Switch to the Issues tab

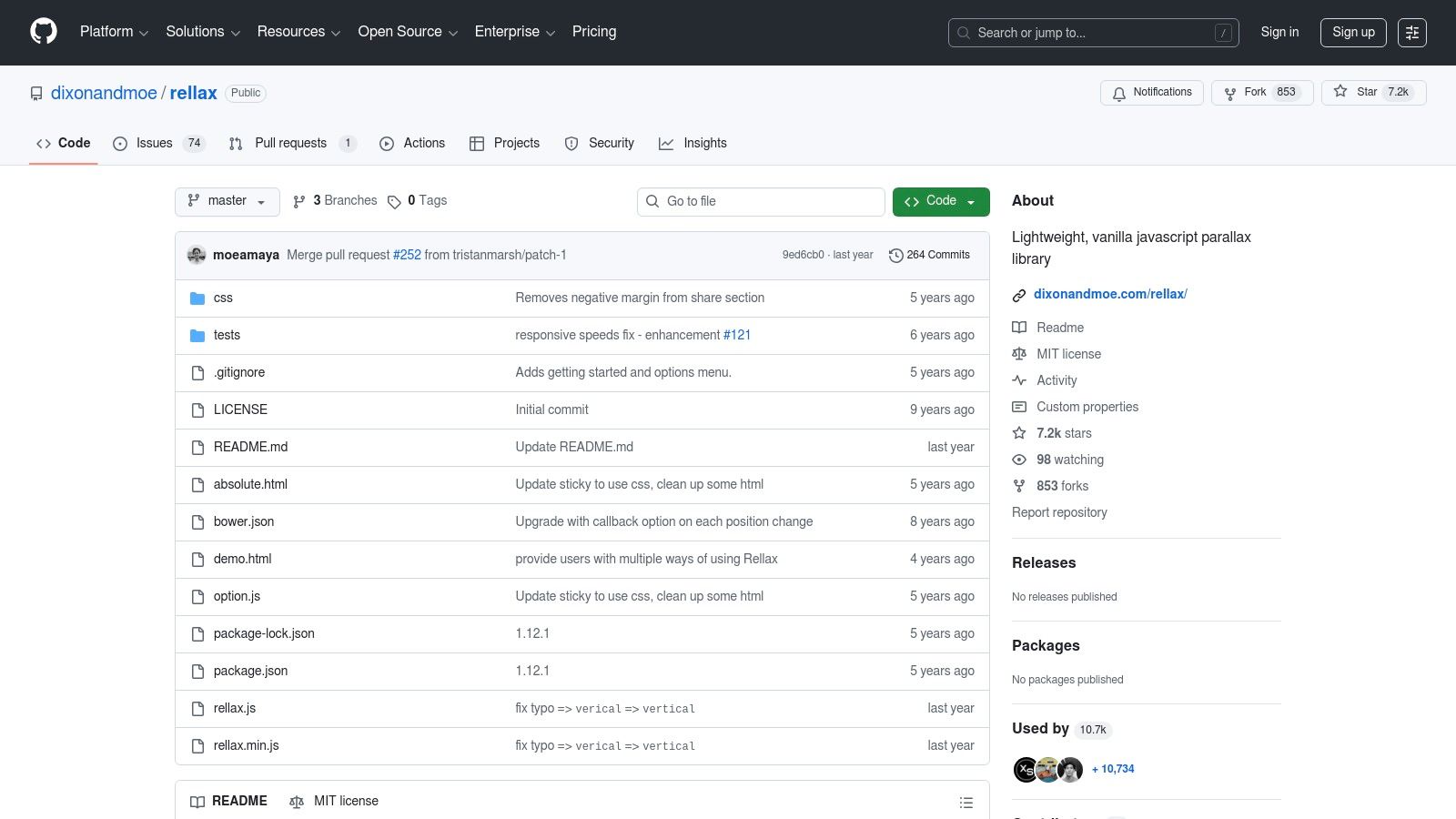coord(153,143)
